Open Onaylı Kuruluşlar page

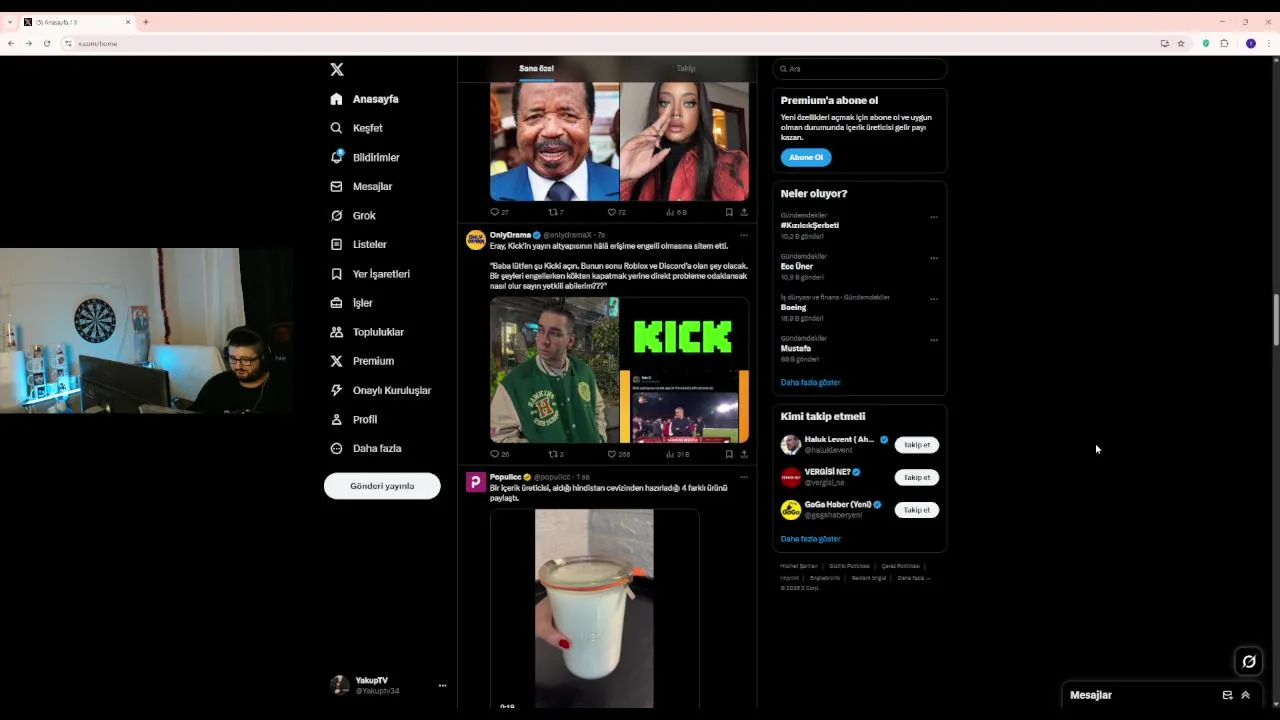381,390
